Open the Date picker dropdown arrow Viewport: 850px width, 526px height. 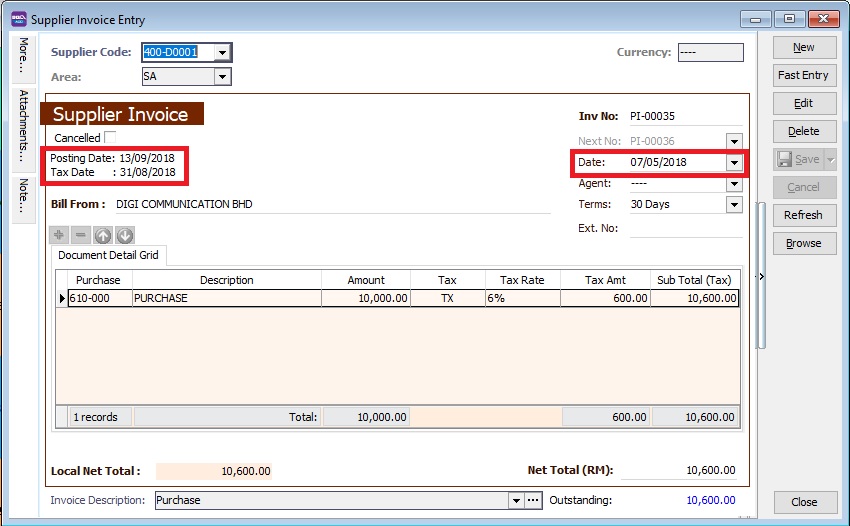(x=734, y=162)
